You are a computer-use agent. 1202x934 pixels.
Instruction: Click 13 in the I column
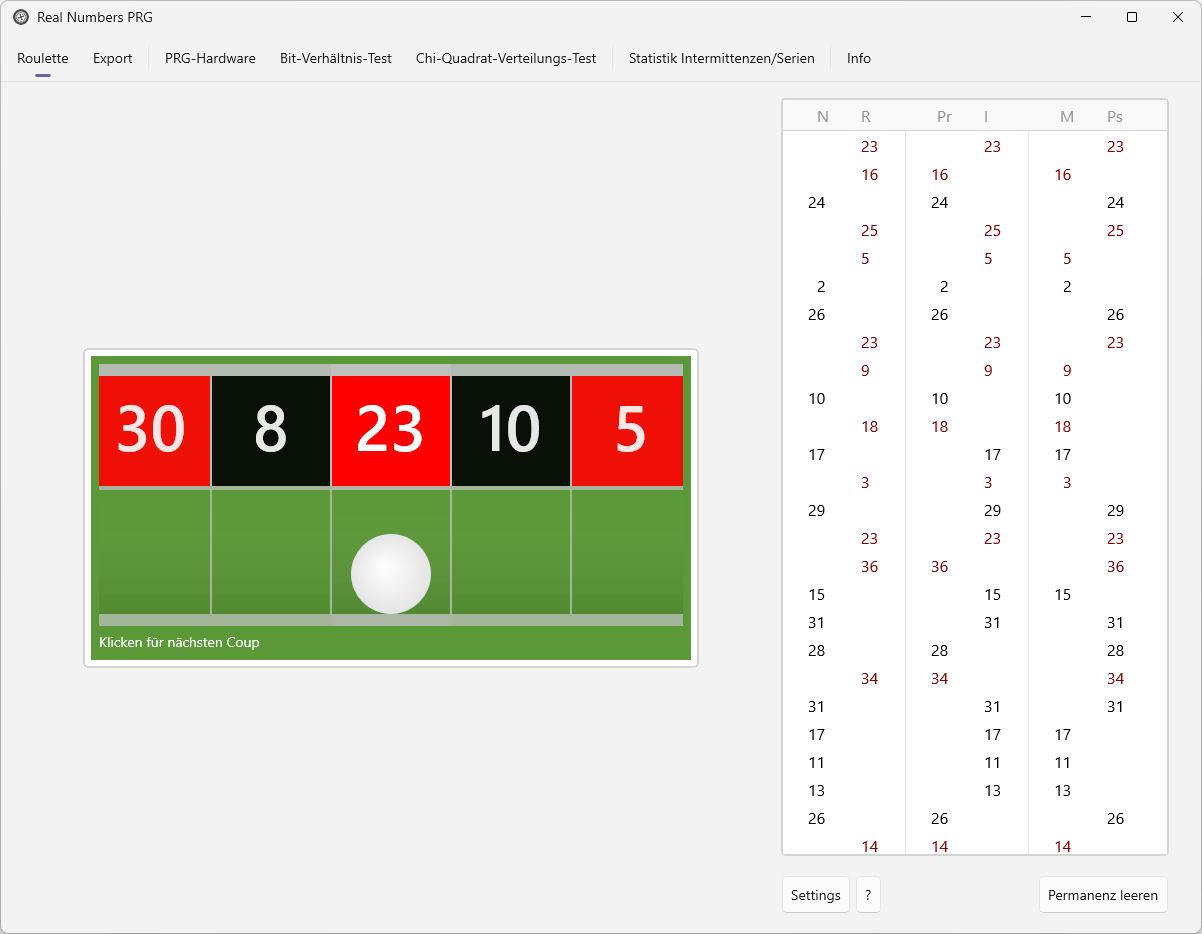(992, 790)
